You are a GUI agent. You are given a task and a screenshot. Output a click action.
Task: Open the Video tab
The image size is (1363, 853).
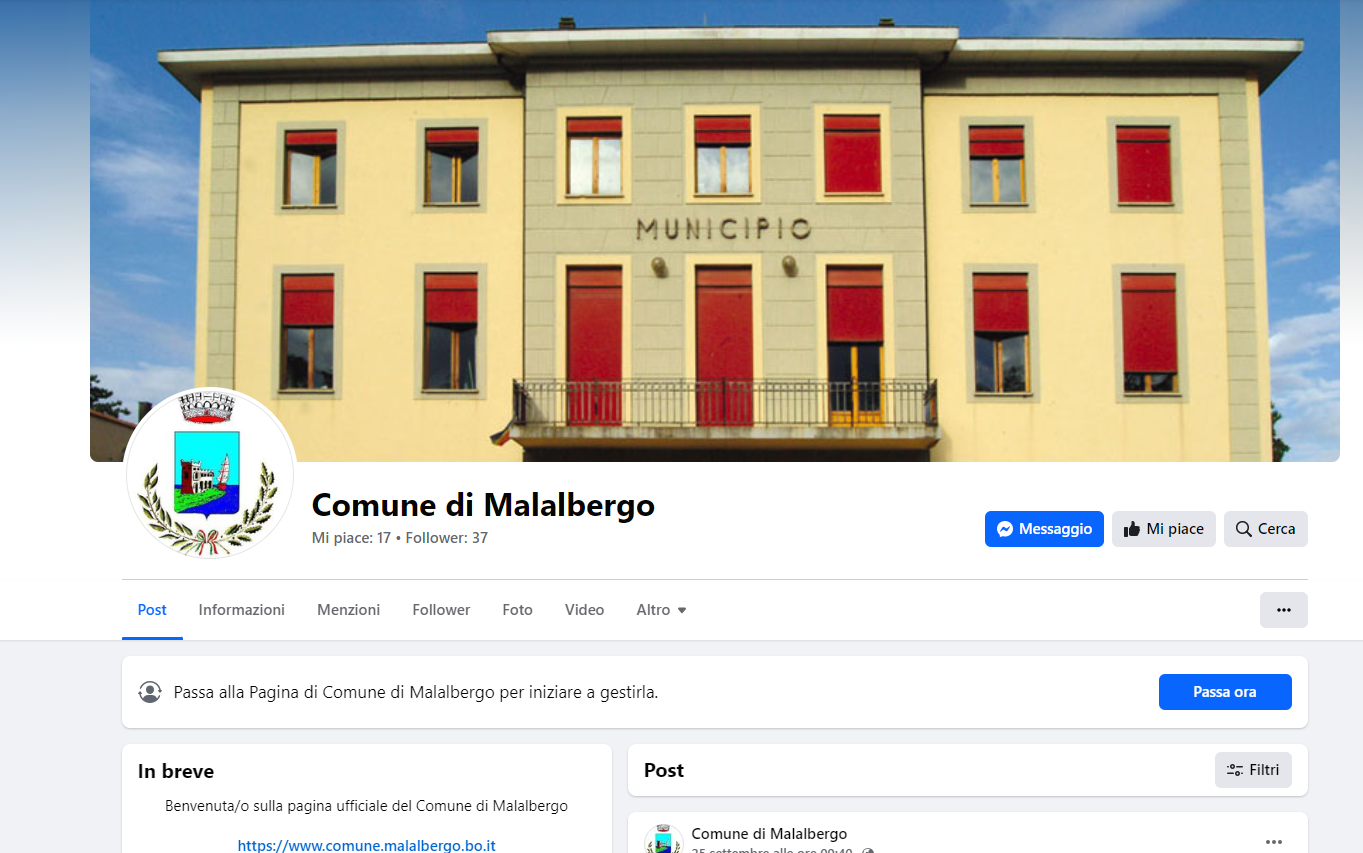coord(584,610)
